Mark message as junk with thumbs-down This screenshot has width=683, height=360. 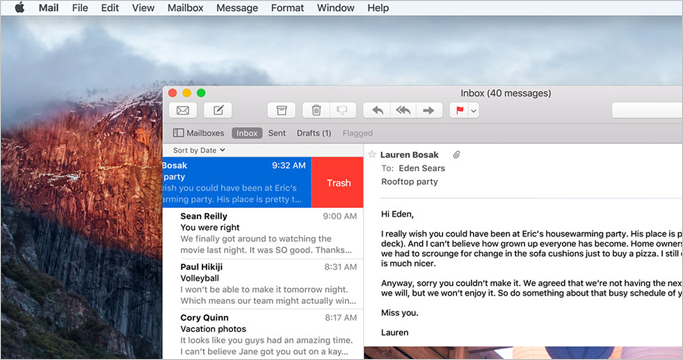pyautogui.click(x=342, y=110)
